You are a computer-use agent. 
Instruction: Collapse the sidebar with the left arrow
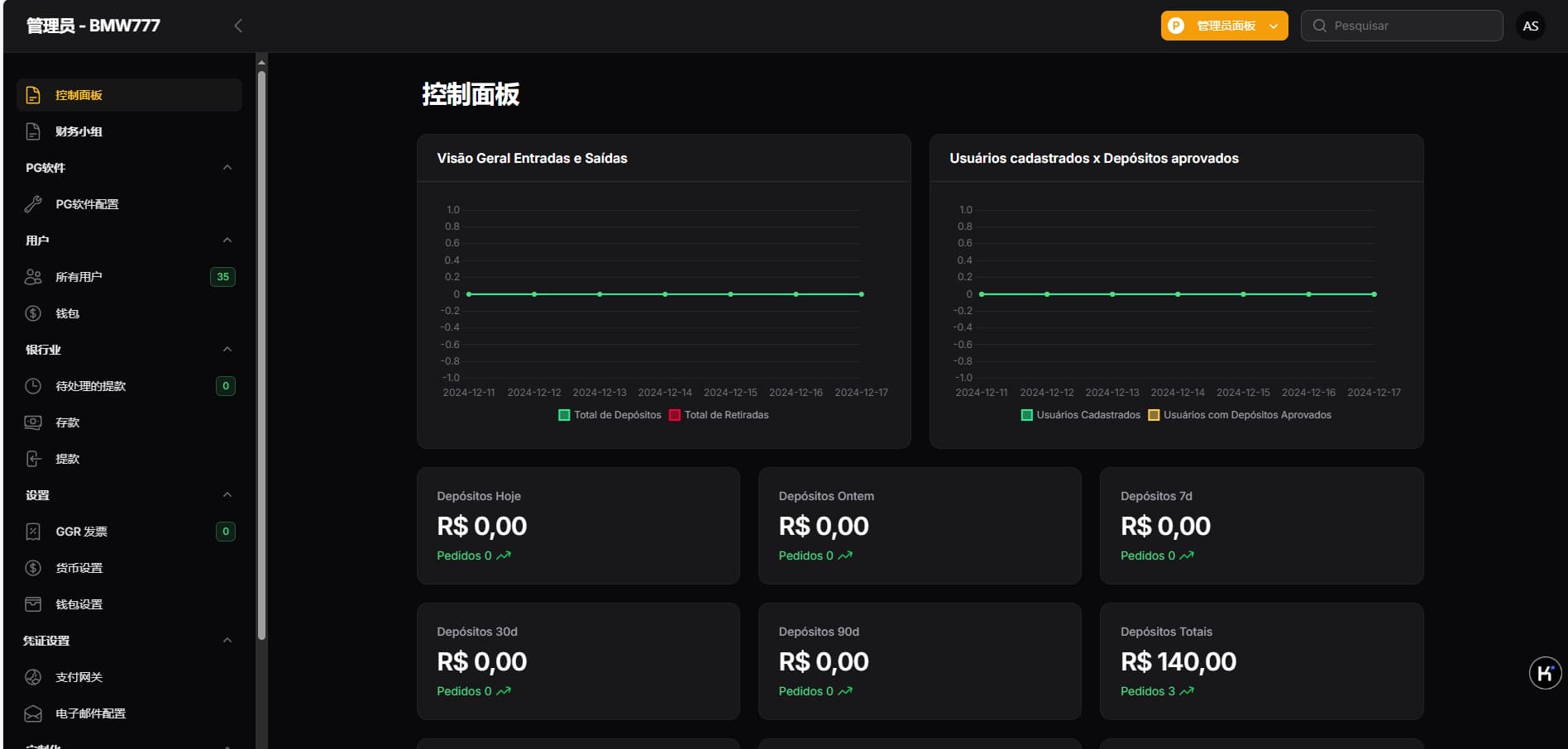tap(238, 26)
